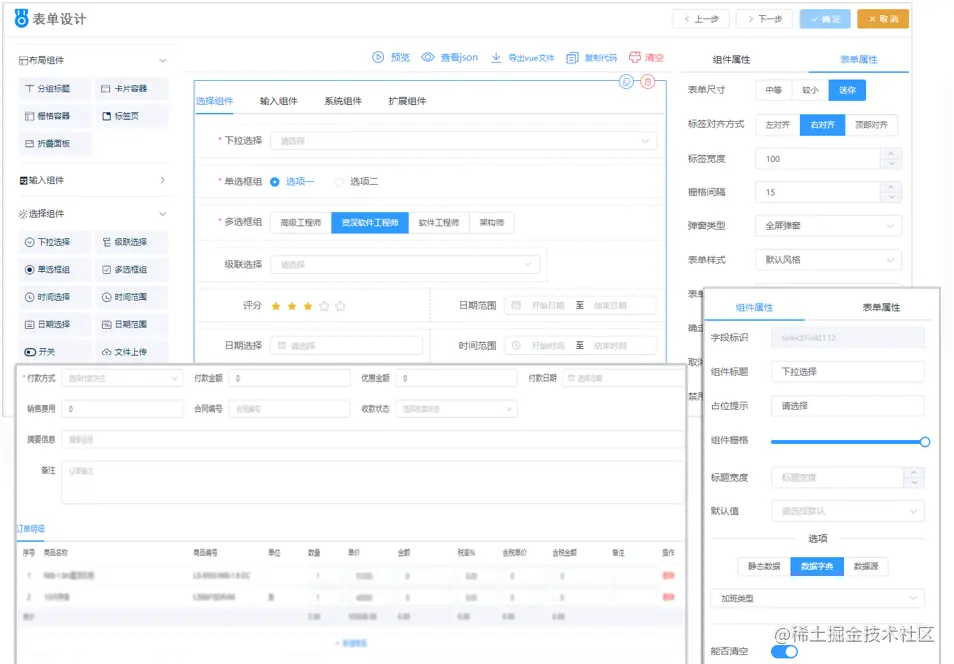Screen dimensions: 954x664
Task: Click the orange 取消 button
Action: pos(883,19)
